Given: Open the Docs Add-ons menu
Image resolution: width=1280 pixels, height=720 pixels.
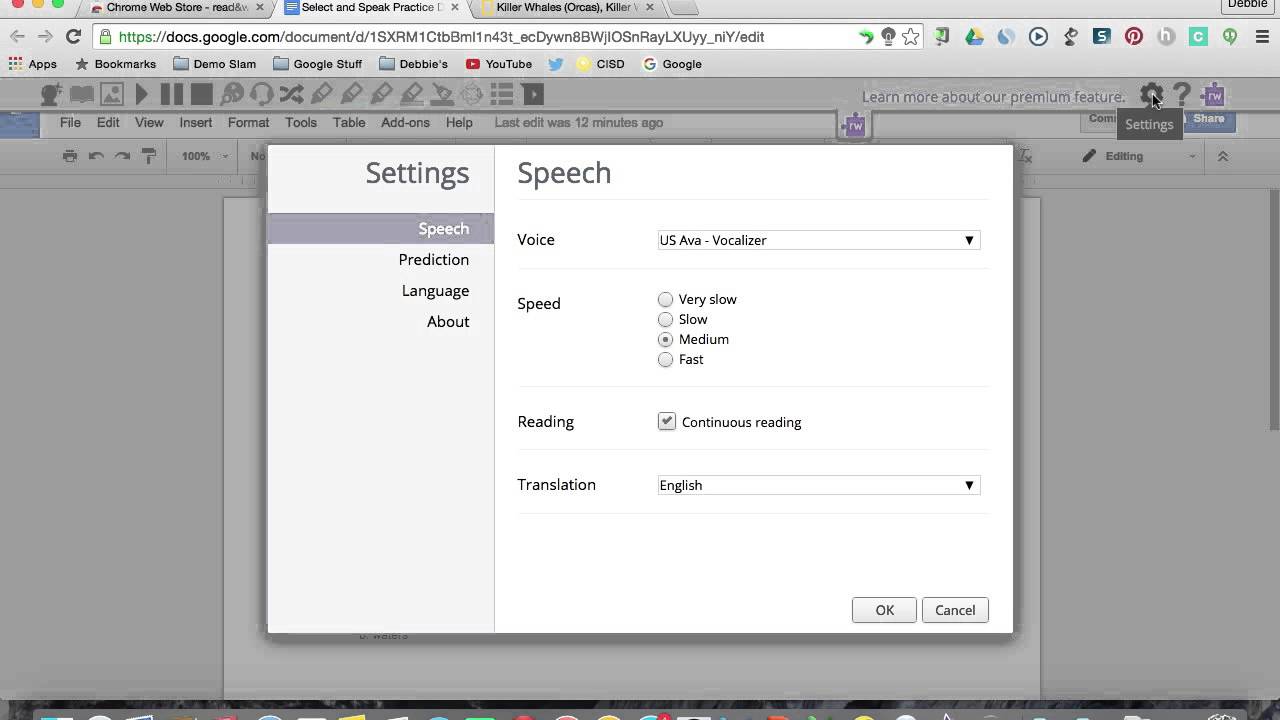Looking at the screenshot, I should click(x=405, y=122).
